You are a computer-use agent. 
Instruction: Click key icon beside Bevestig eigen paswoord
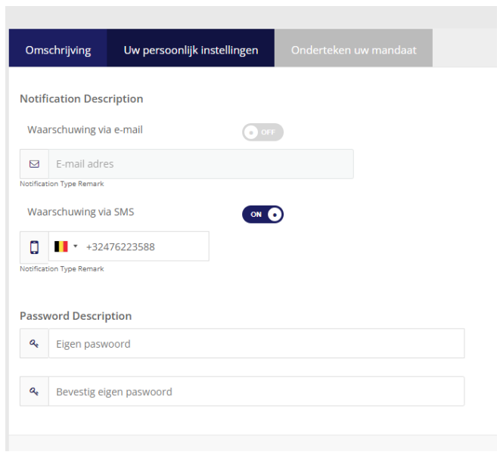point(34,391)
